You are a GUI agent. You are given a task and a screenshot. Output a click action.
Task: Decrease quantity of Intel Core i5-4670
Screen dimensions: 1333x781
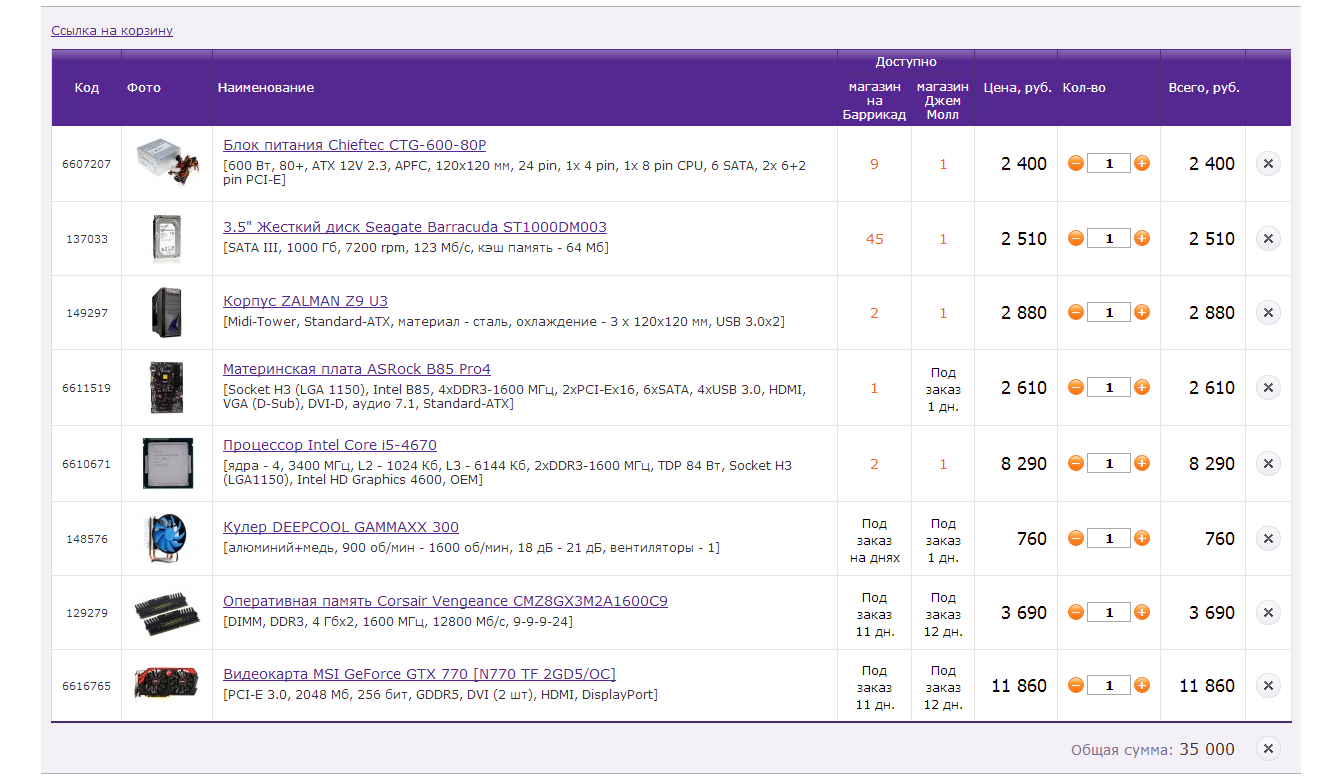tap(1076, 463)
